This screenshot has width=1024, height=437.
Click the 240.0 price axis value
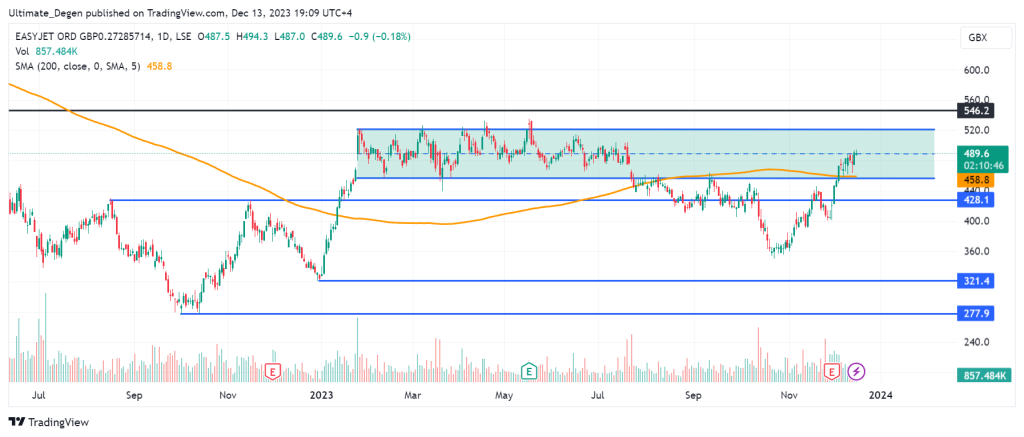[x=974, y=342]
